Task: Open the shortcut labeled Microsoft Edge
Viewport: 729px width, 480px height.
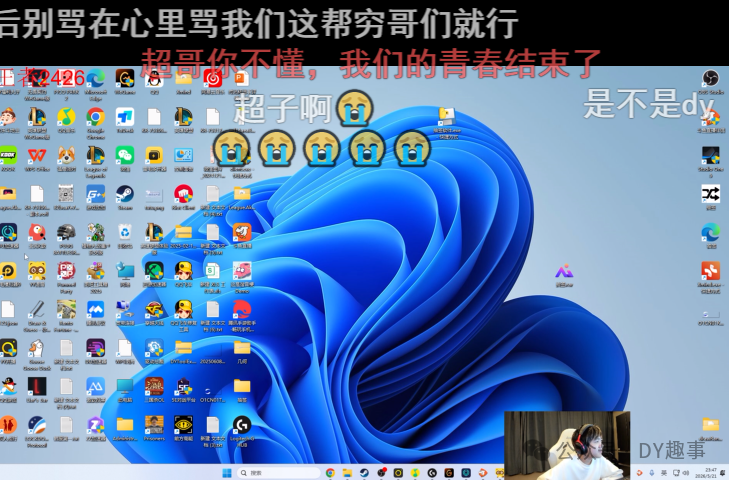Action: tap(96, 82)
